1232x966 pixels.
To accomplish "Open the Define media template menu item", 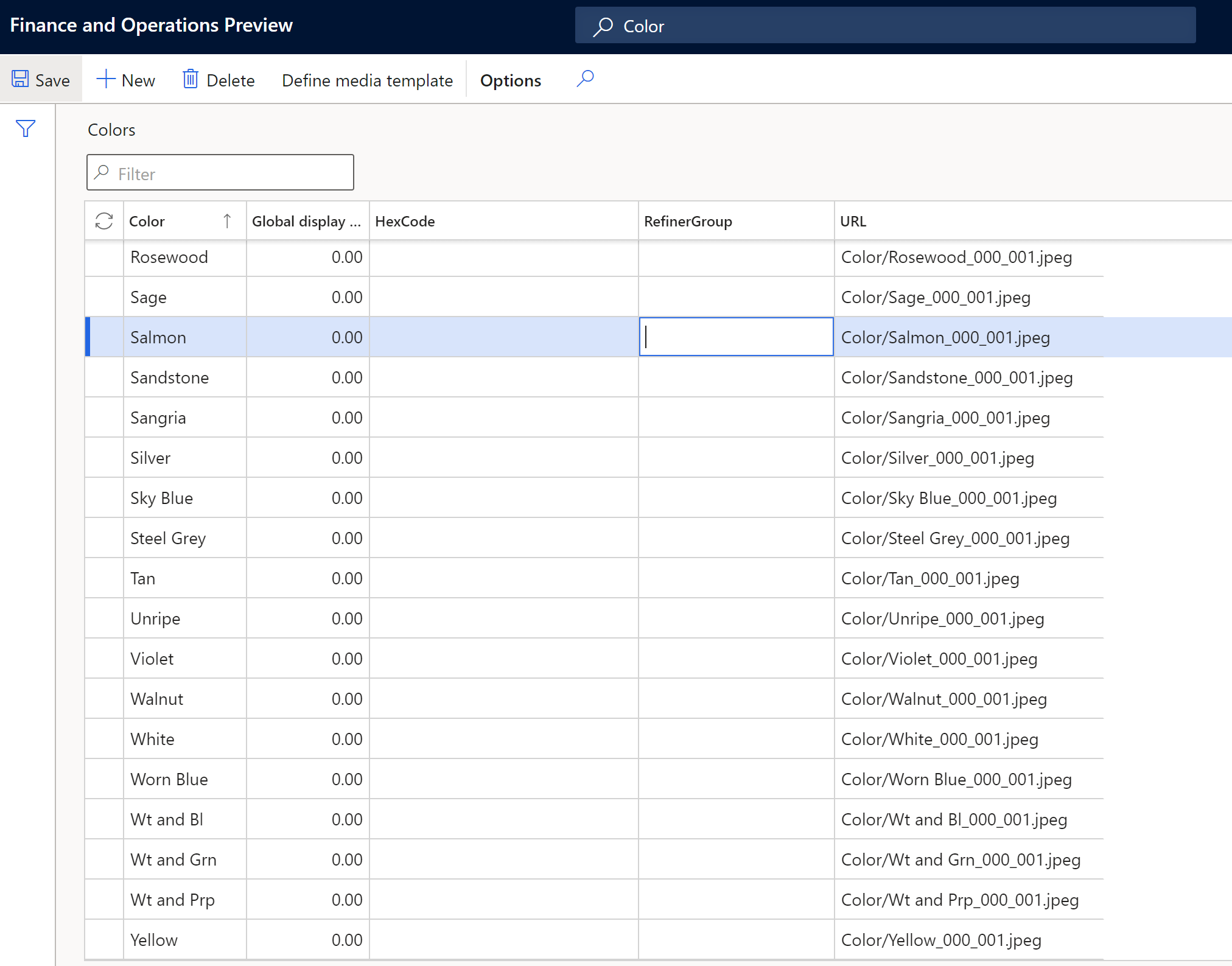I will coord(367,80).
